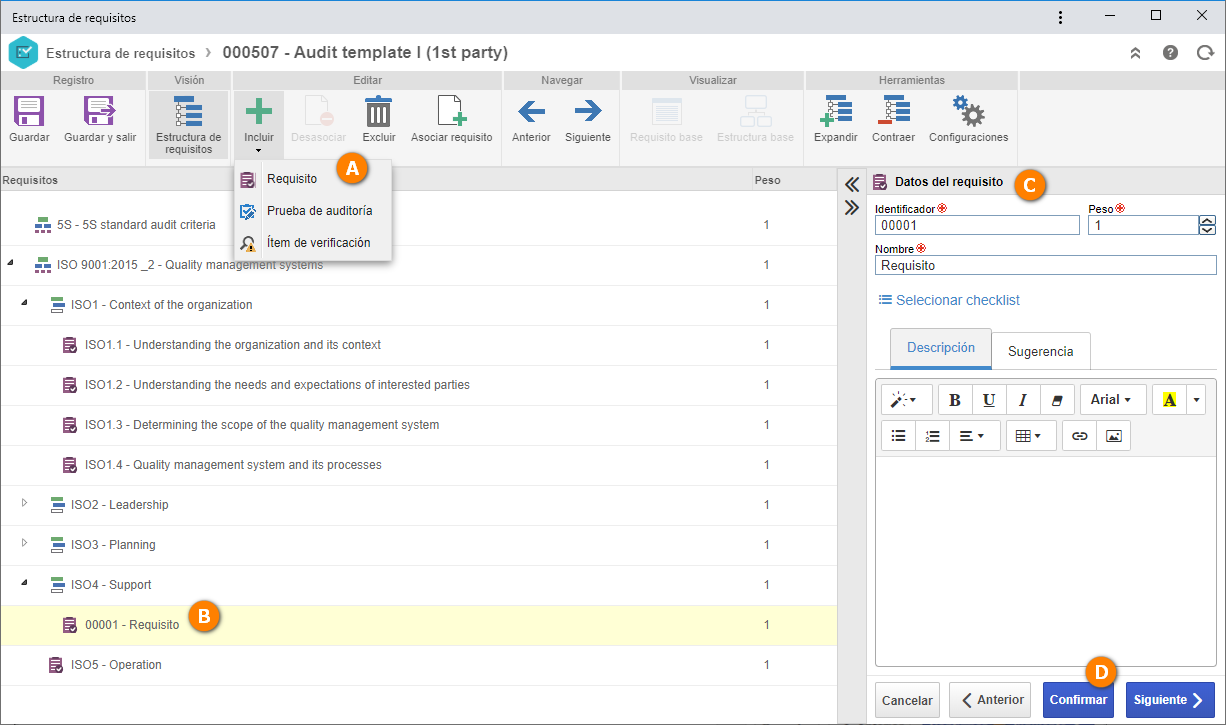
Task: Click the Anterior button in panel
Action: tap(989, 700)
